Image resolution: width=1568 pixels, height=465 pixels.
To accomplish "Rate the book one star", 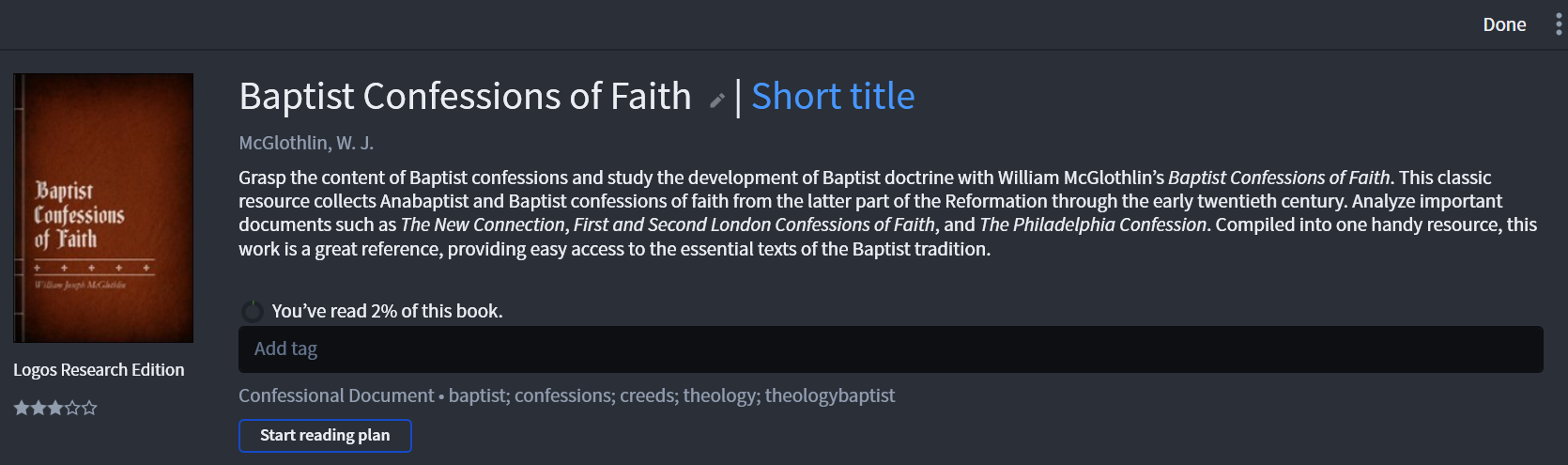I will click(21, 408).
